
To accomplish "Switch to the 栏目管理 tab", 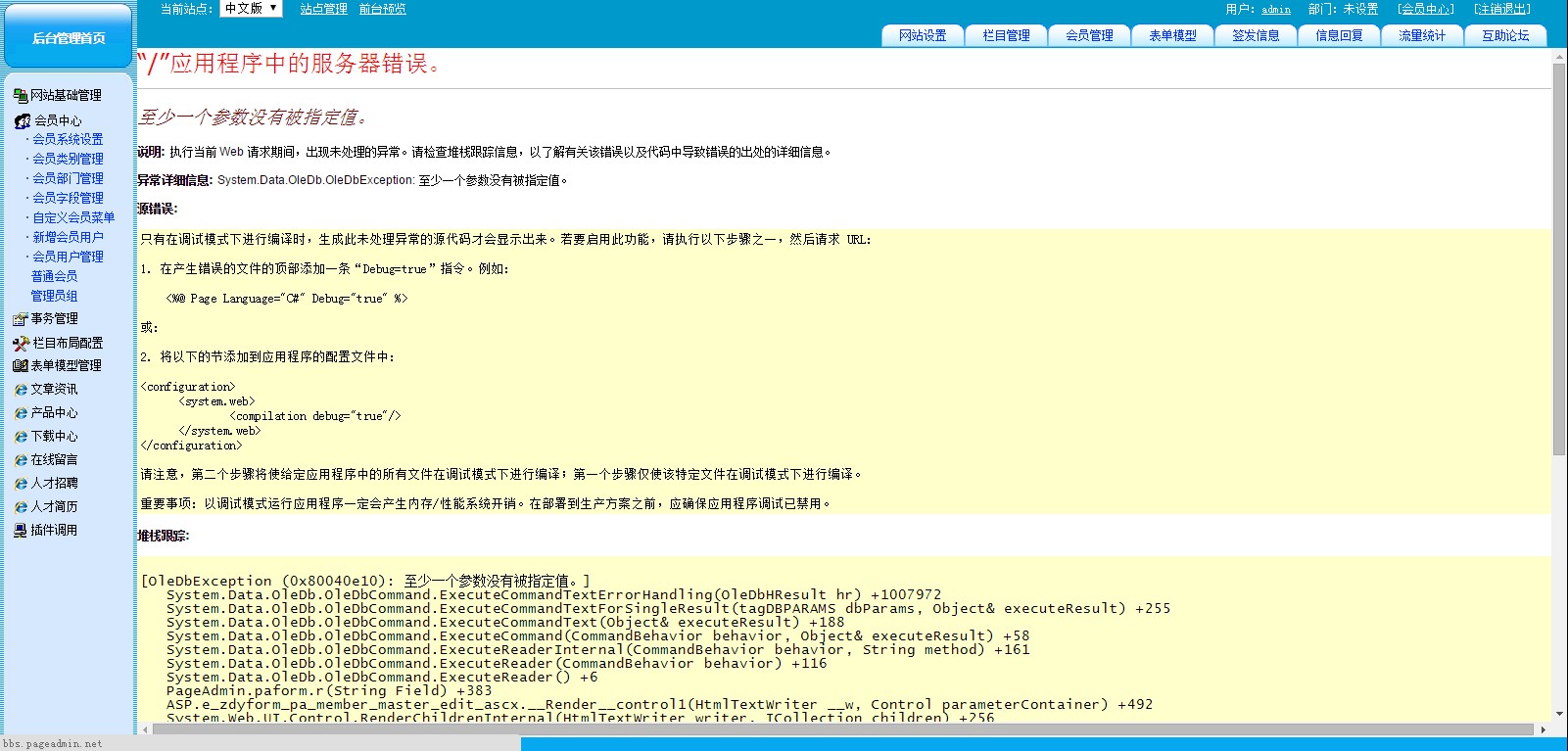I will 1006,35.
